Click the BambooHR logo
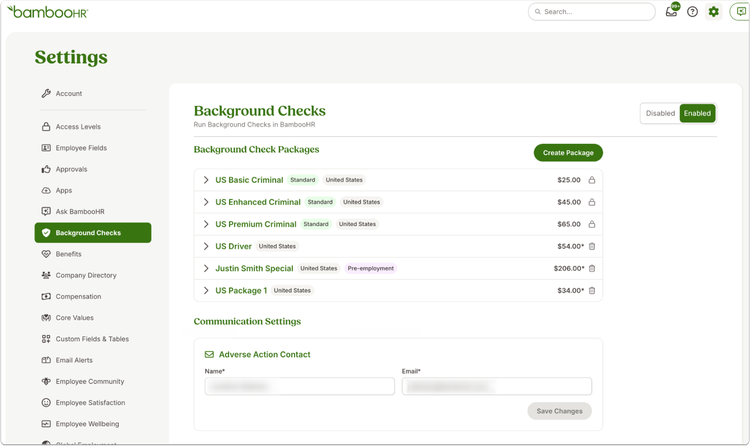Screen dimensions: 750x446 tap(47, 12)
